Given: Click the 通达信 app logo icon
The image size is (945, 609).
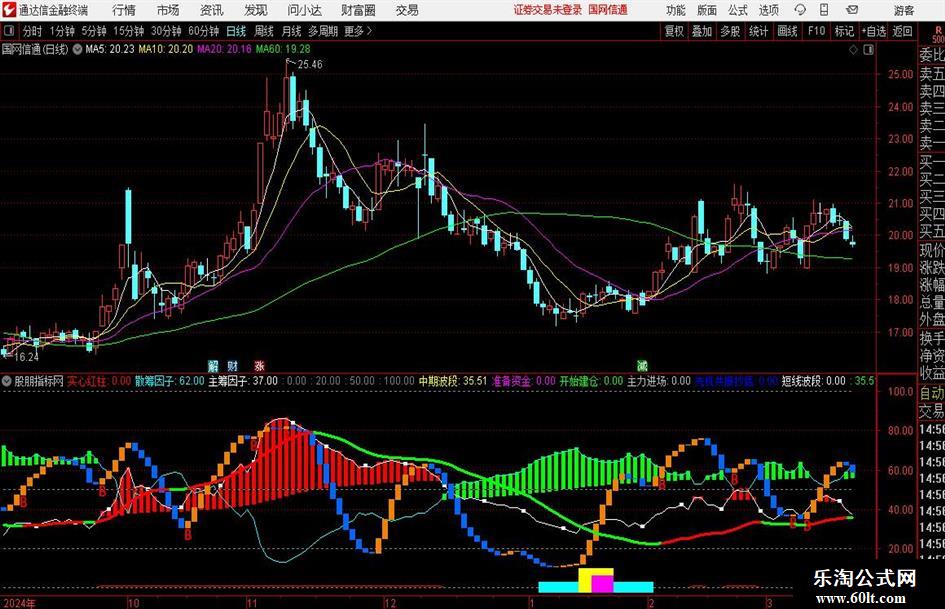Looking at the screenshot, I should [x=10, y=10].
